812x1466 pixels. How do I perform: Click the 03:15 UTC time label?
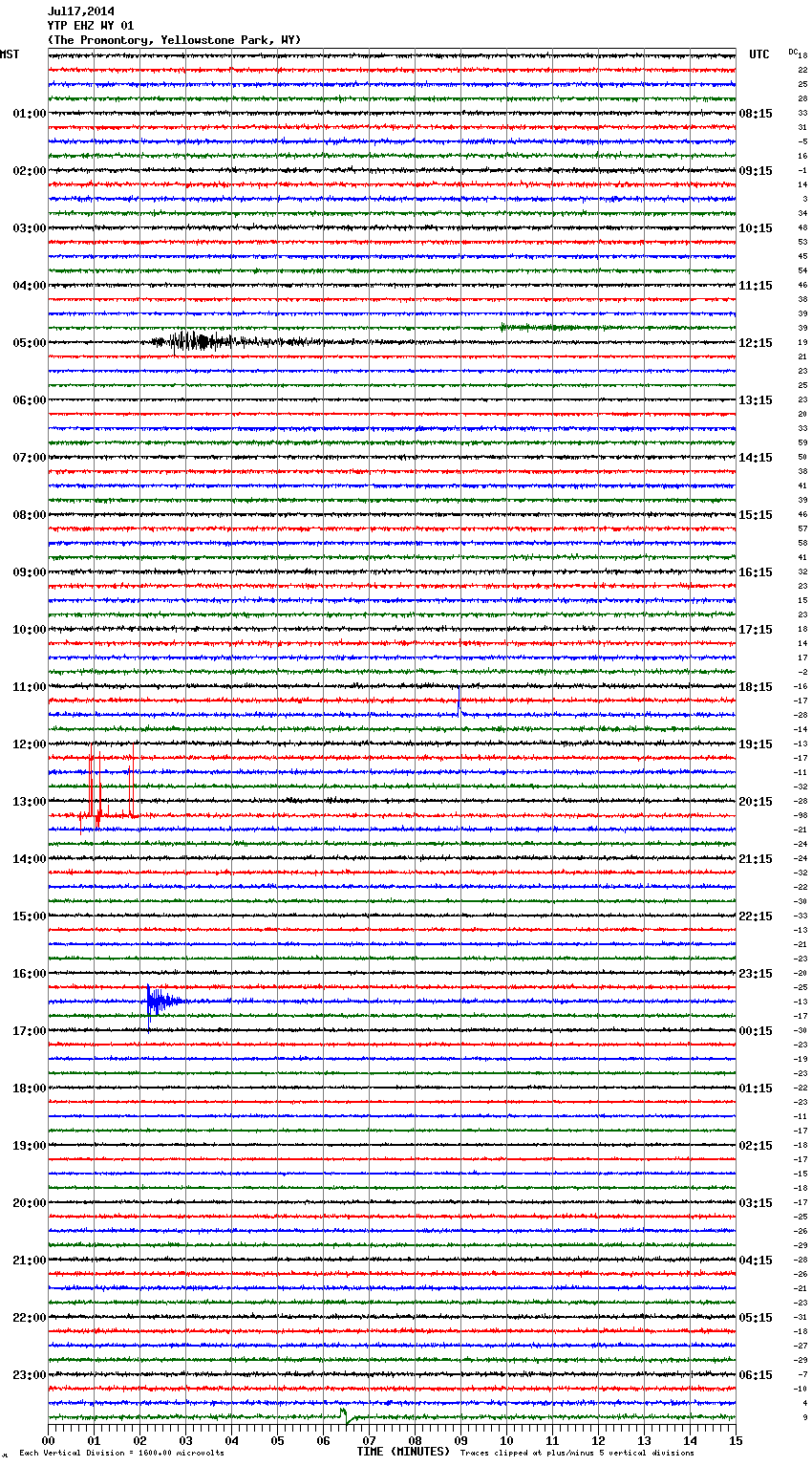(x=756, y=1203)
